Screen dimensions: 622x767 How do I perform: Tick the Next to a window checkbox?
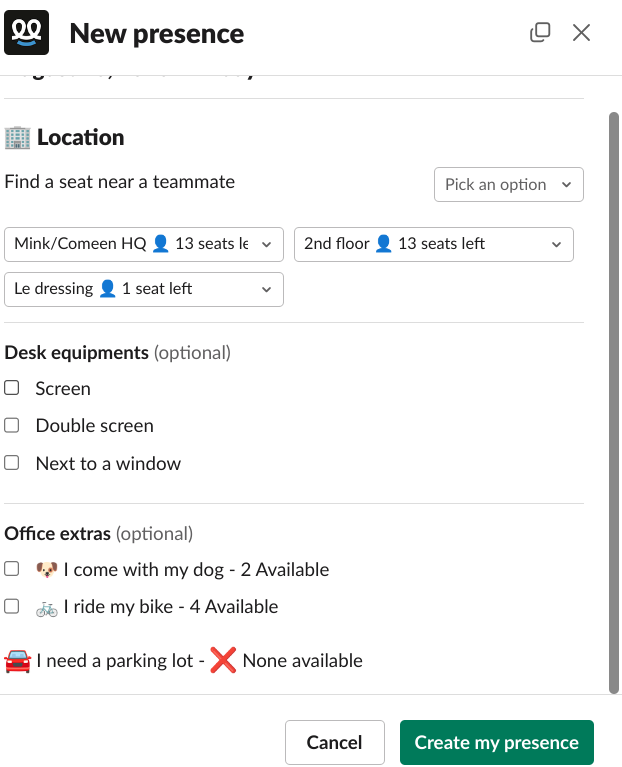point(12,463)
